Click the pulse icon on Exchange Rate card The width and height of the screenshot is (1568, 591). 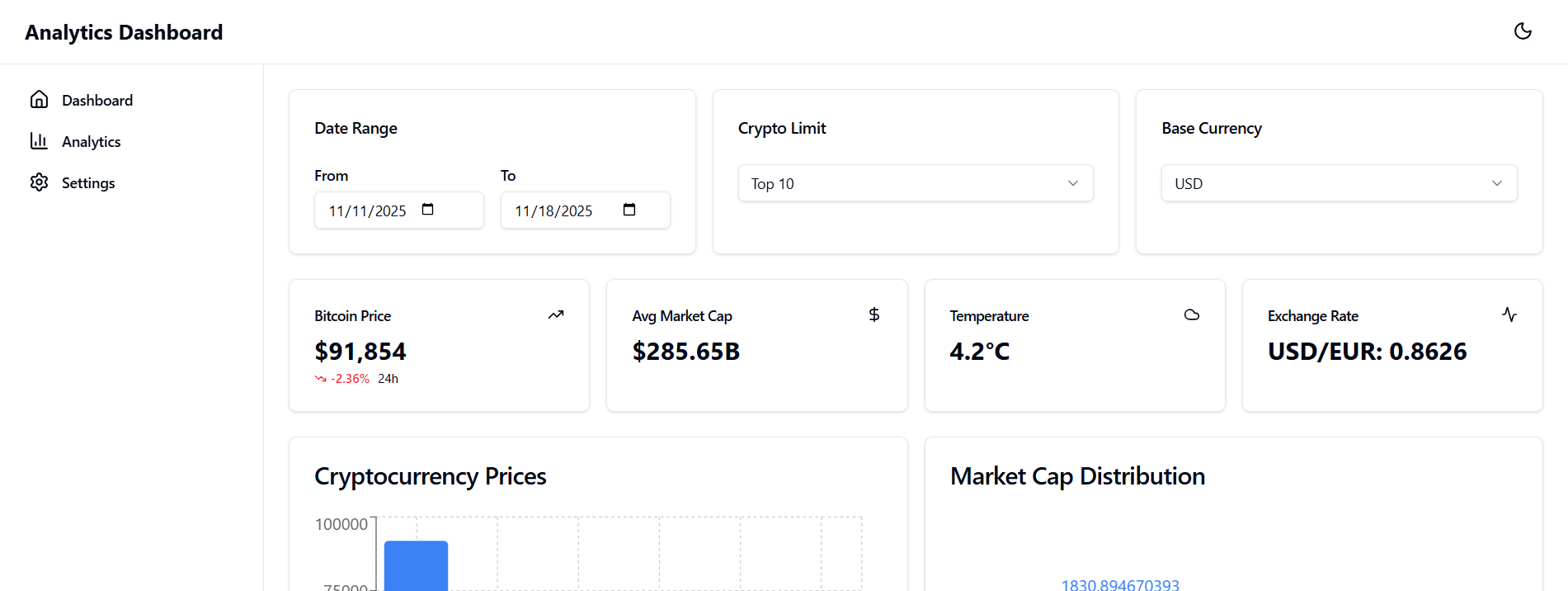pyautogui.click(x=1509, y=314)
